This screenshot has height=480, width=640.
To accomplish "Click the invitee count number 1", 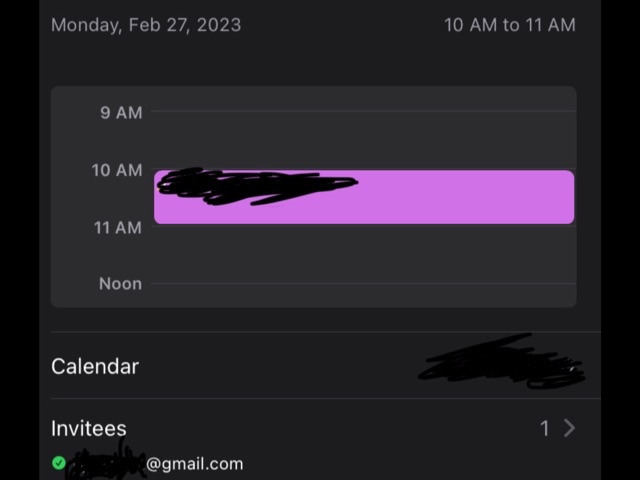I will (545, 428).
